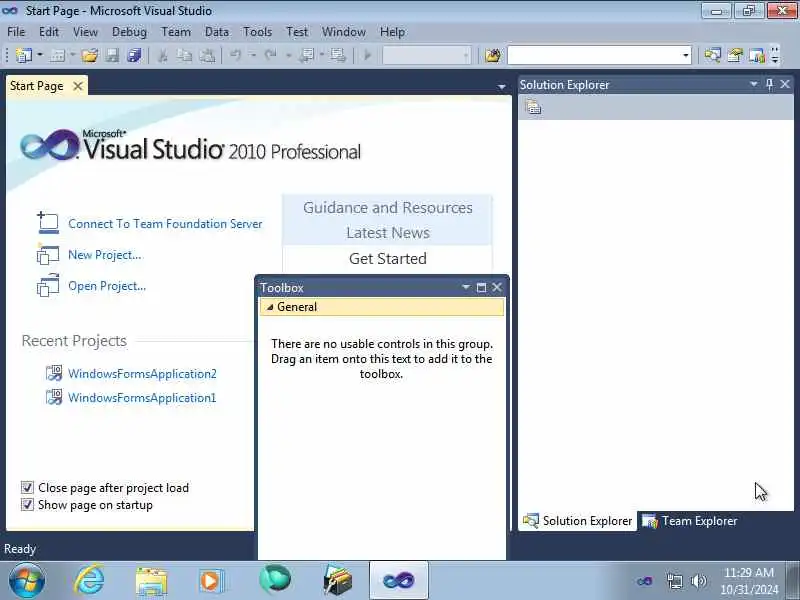Open the Window menu

343,32
